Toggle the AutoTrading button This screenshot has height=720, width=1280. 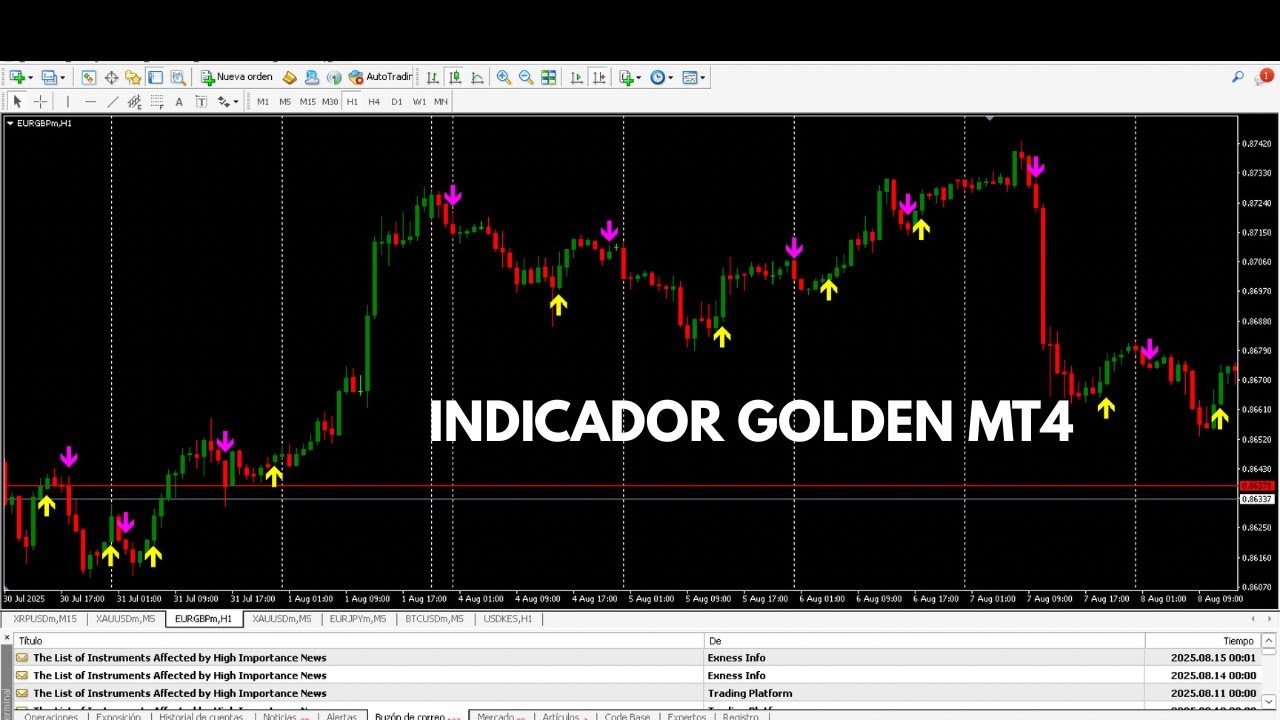click(380, 77)
